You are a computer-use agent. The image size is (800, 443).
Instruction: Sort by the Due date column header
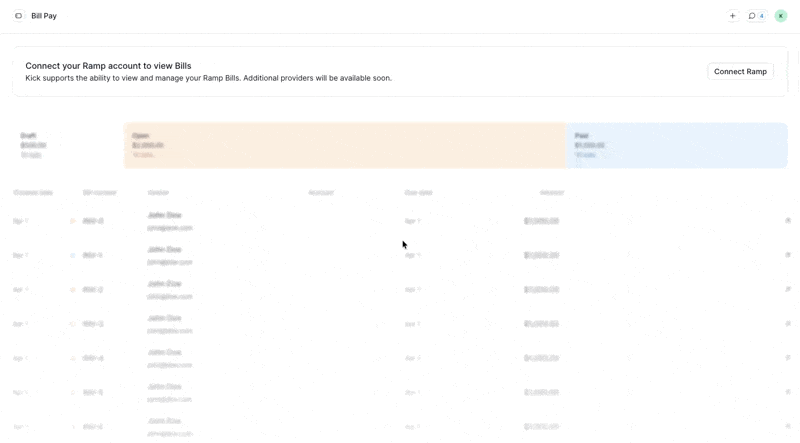[418, 192]
